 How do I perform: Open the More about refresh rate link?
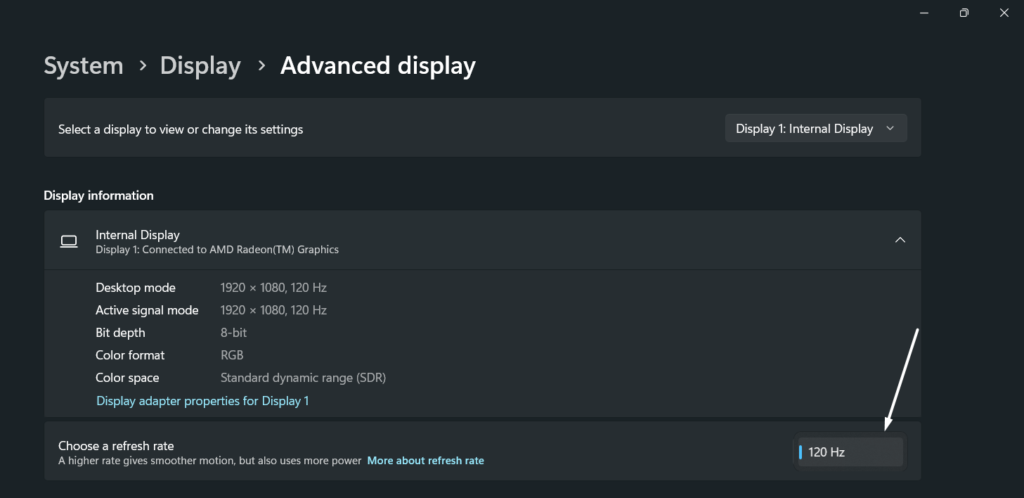[x=425, y=461]
